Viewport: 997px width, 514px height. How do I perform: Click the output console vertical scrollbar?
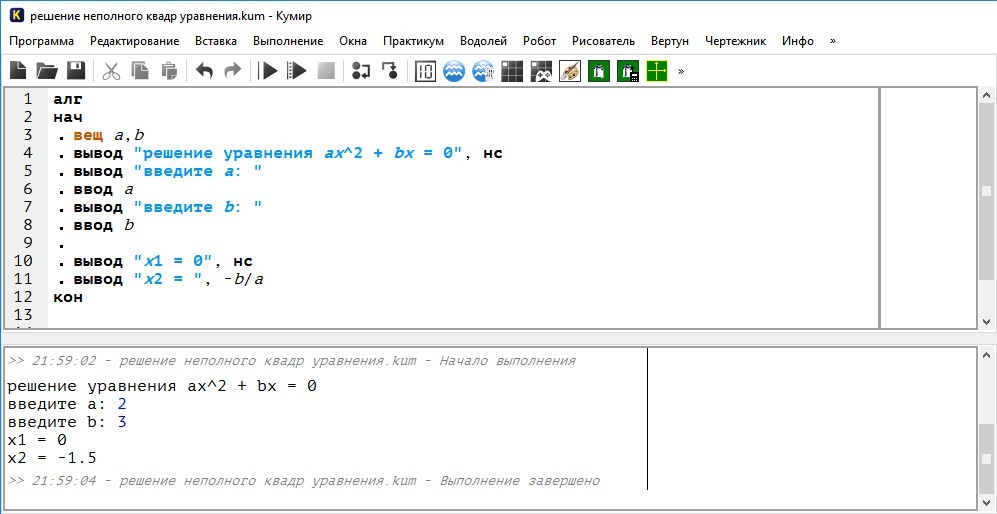tap(986, 440)
